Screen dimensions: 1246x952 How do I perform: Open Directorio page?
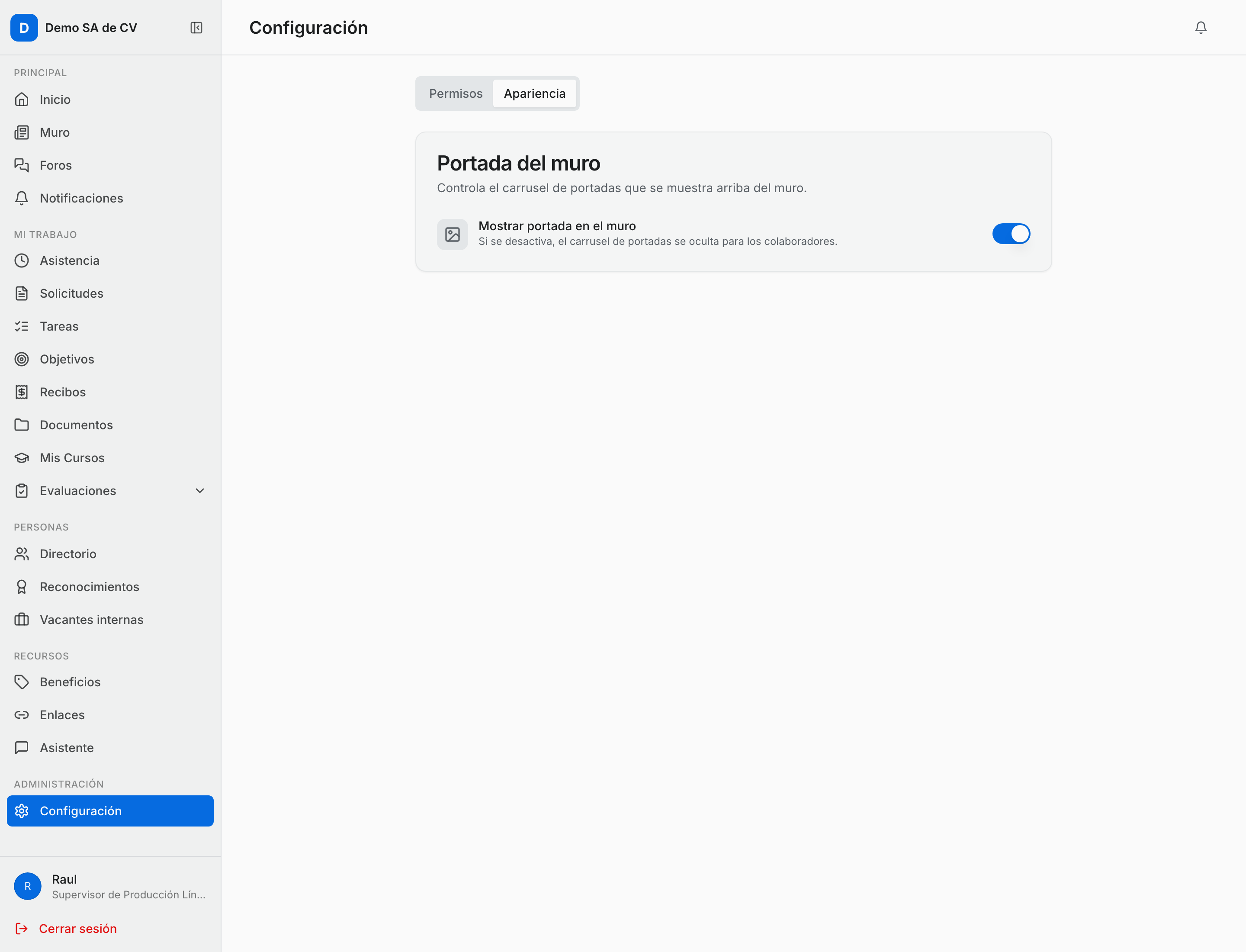click(x=110, y=554)
